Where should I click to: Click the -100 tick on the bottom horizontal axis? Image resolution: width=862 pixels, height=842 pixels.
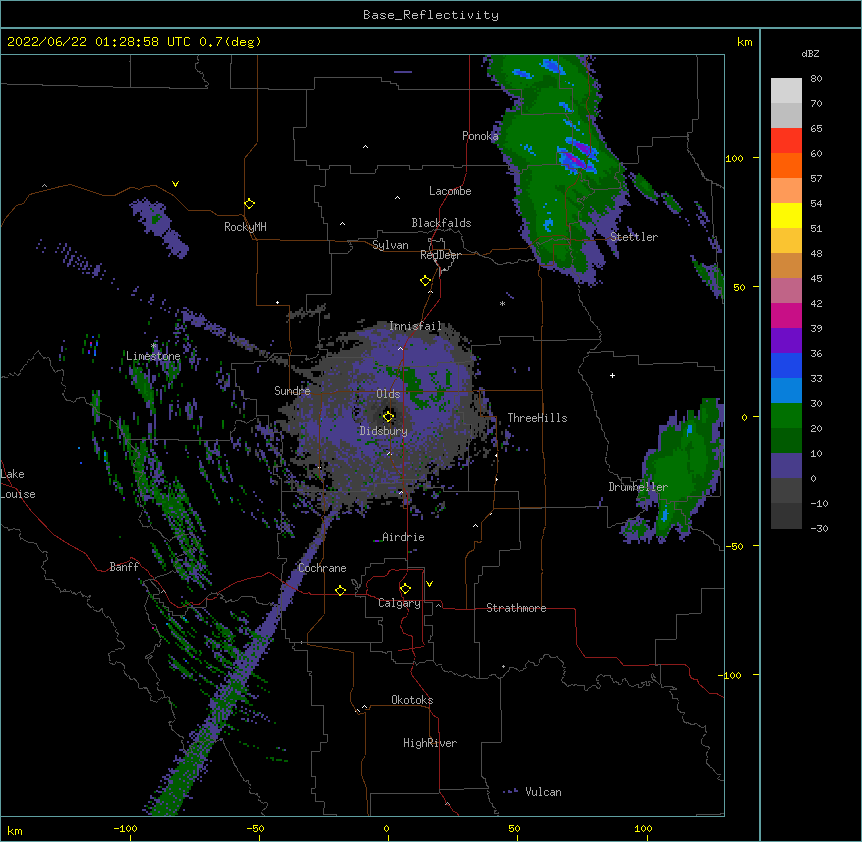pos(125,828)
